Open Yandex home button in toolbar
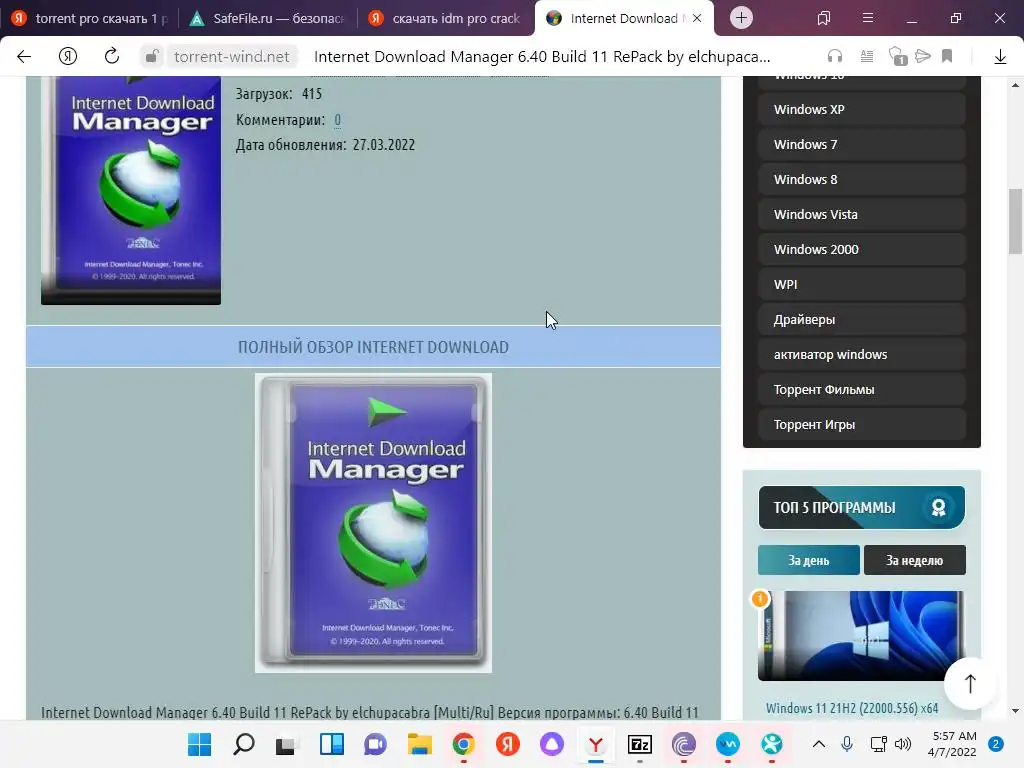 (x=68, y=57)
